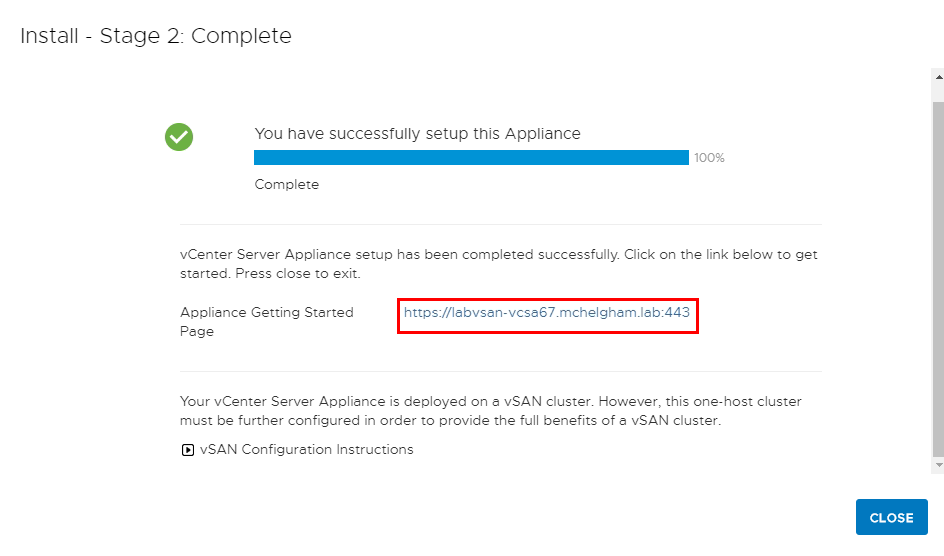Screen dimensions: 944x556
Task: Click the scrollbar track above the thumb
Action: [939, 93]
